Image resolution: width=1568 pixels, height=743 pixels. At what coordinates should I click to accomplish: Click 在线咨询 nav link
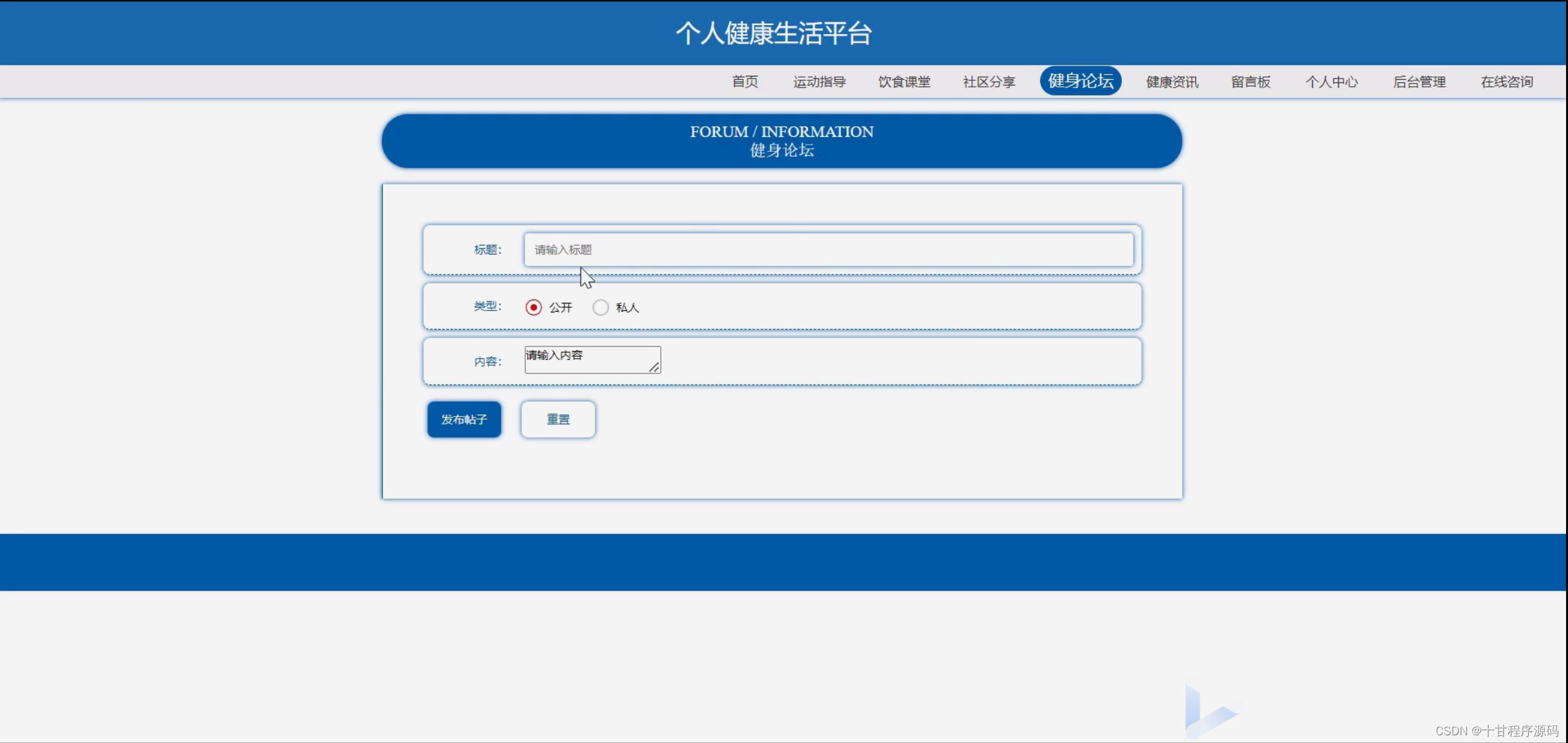(x=1506, y=82)
